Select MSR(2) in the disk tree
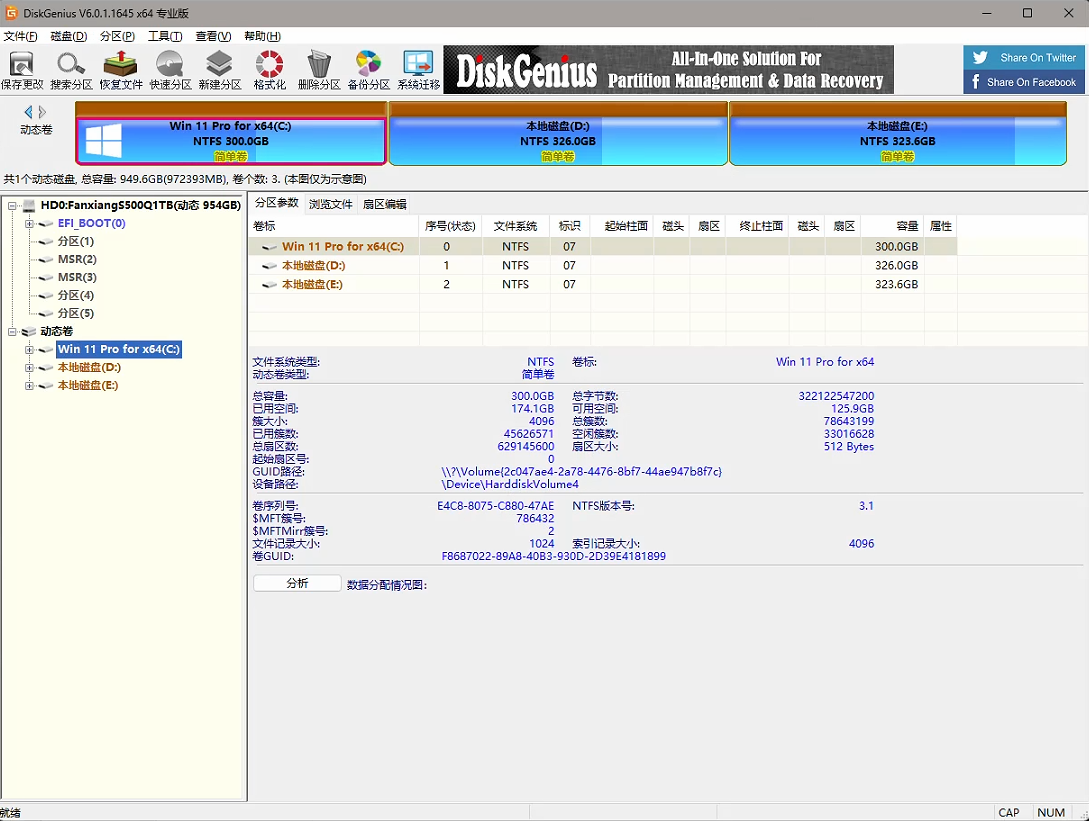The image size is (1089, 821). point(77,259)
